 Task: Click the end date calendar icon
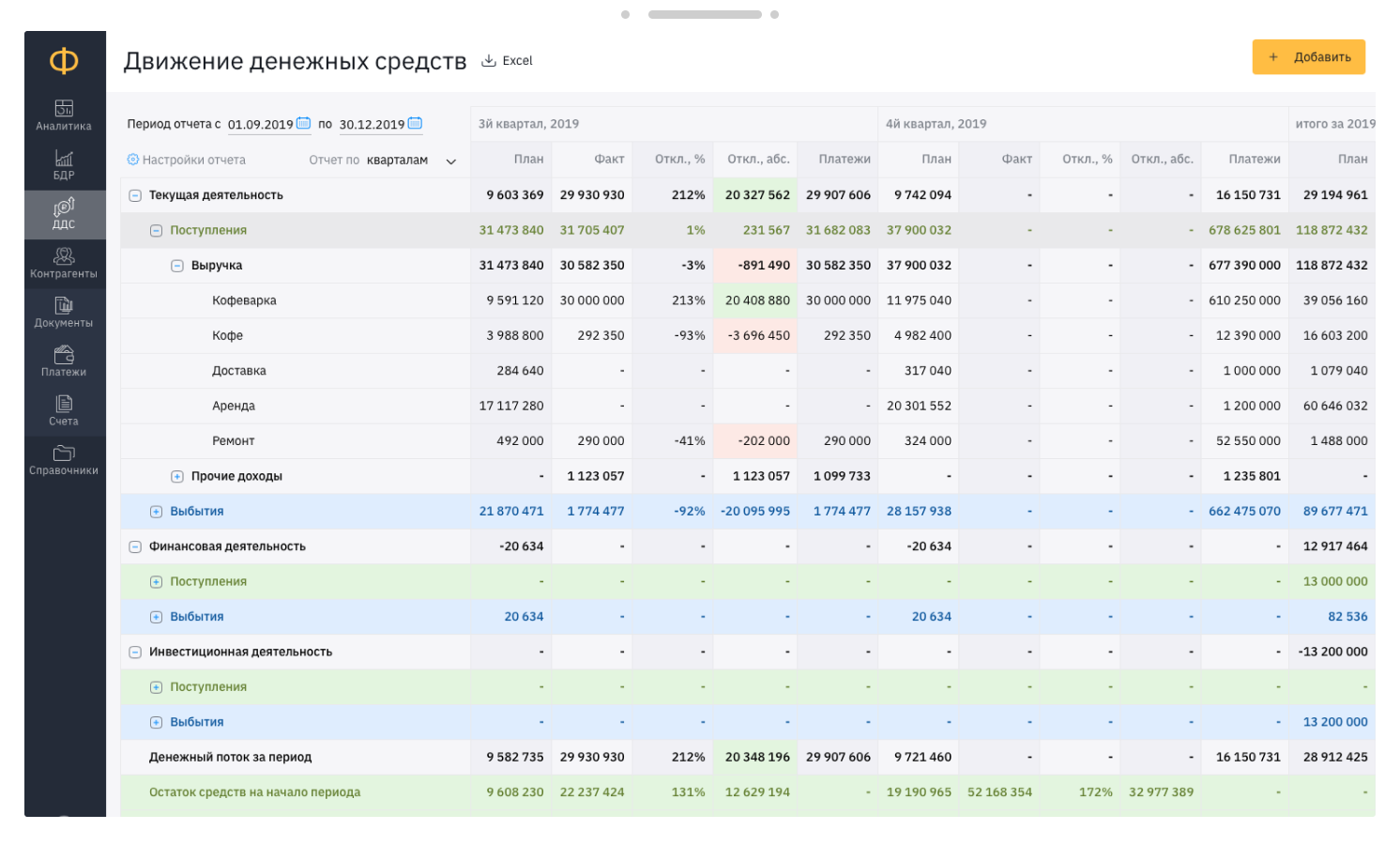point(416,123)
